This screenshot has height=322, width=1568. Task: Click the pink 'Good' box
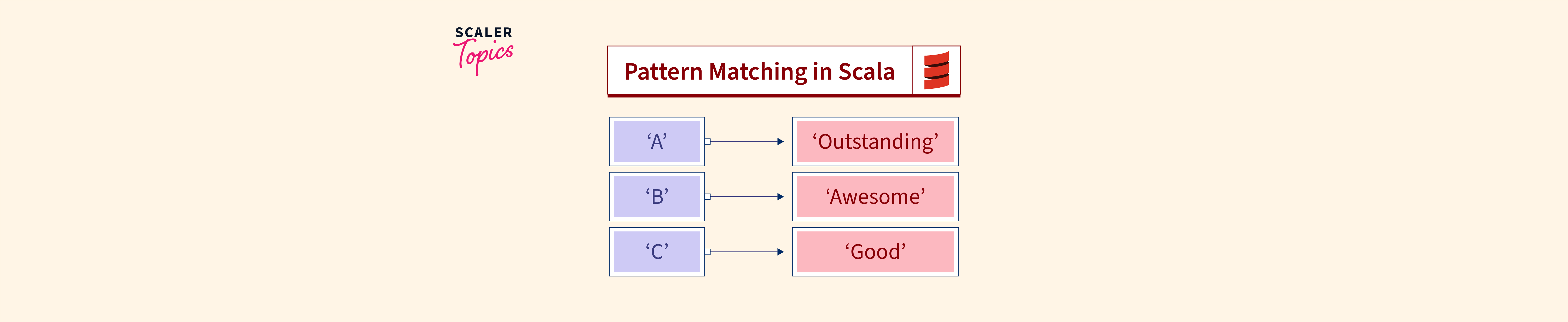click(875, 252)
